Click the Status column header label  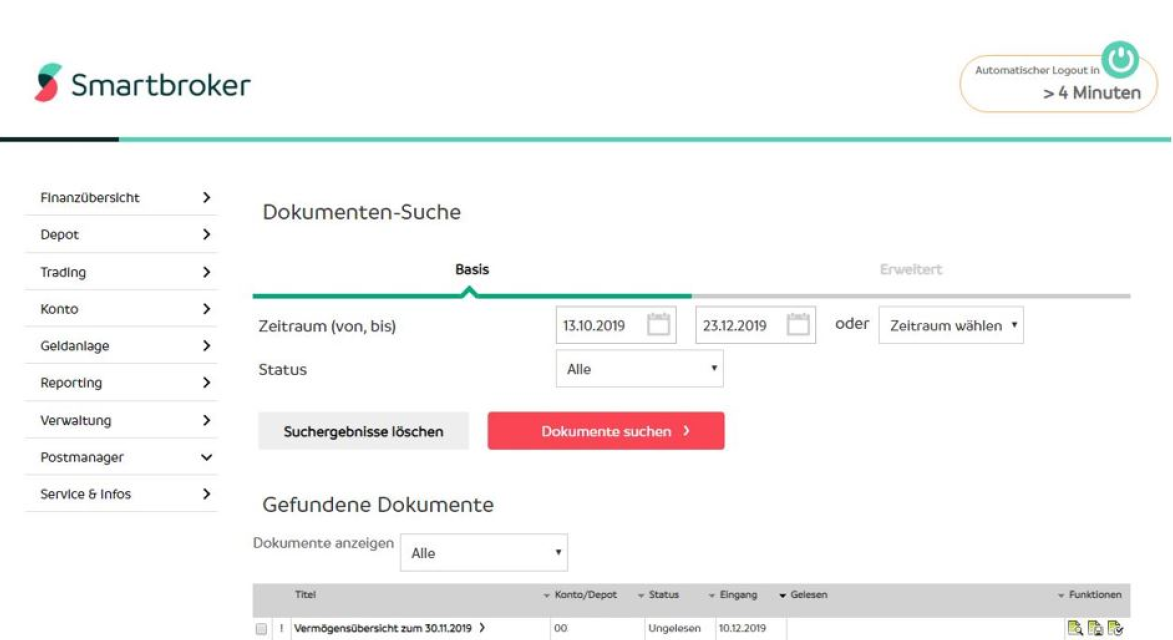click(x=664, y=595)
